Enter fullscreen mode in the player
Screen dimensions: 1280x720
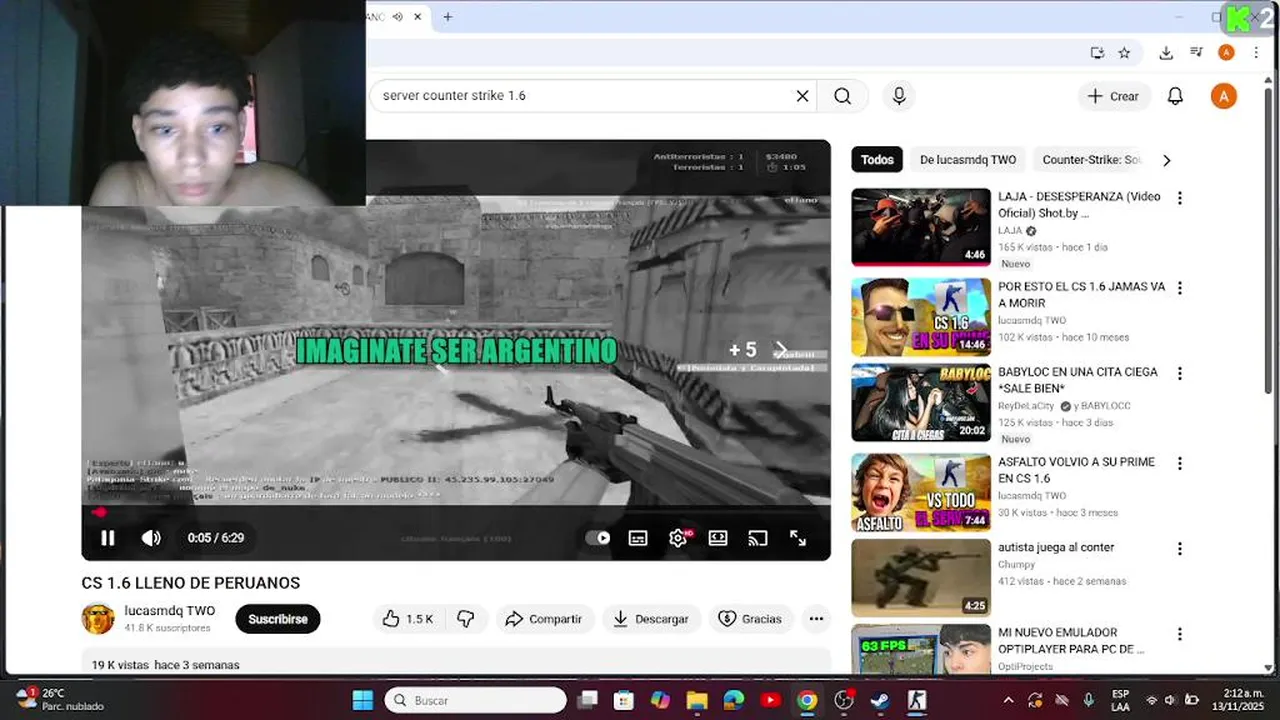pos(798,538)
